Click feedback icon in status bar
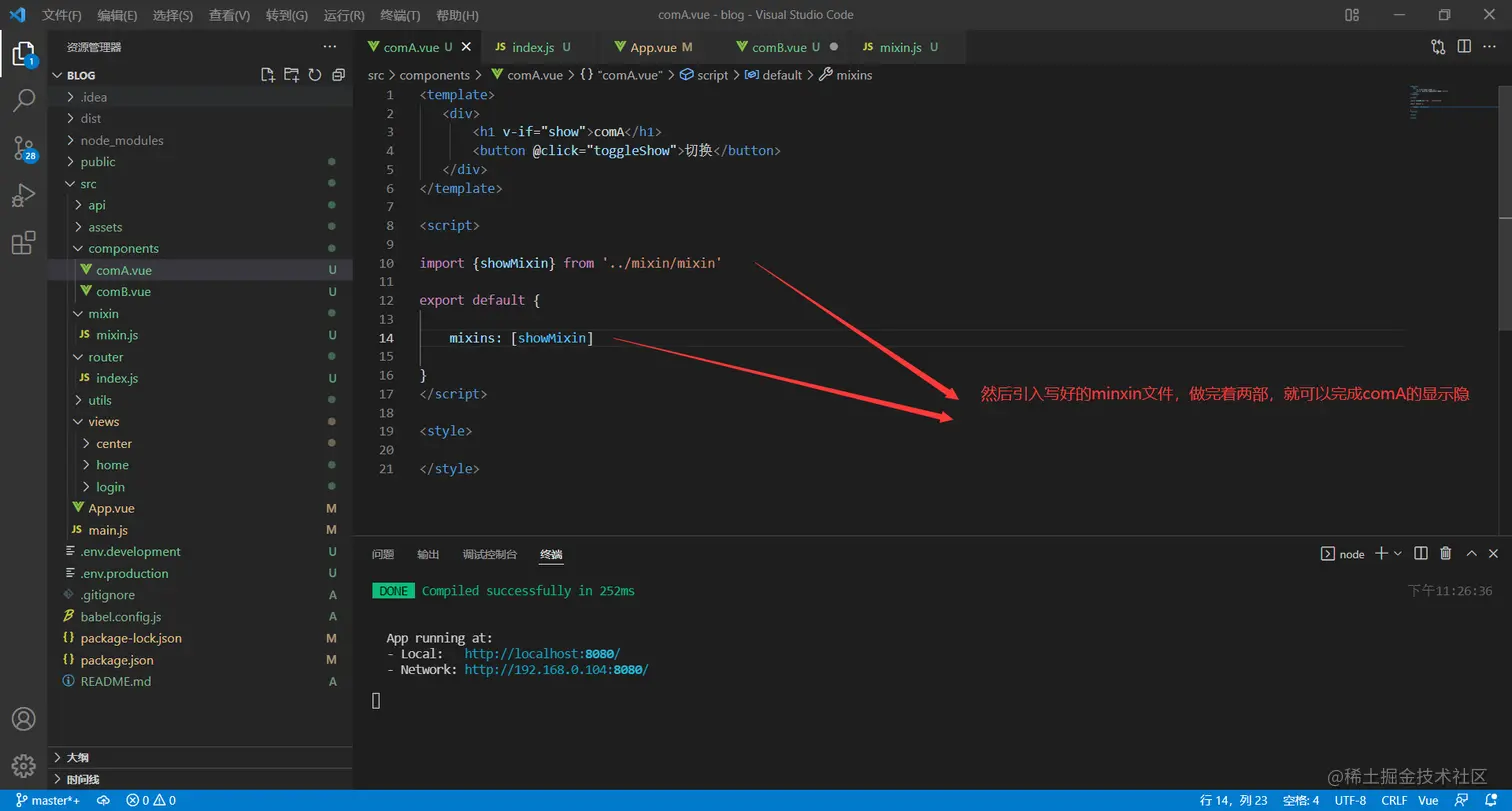Screen dimensions: 1512x811 pyautogui.click(x=1463, y=800)
